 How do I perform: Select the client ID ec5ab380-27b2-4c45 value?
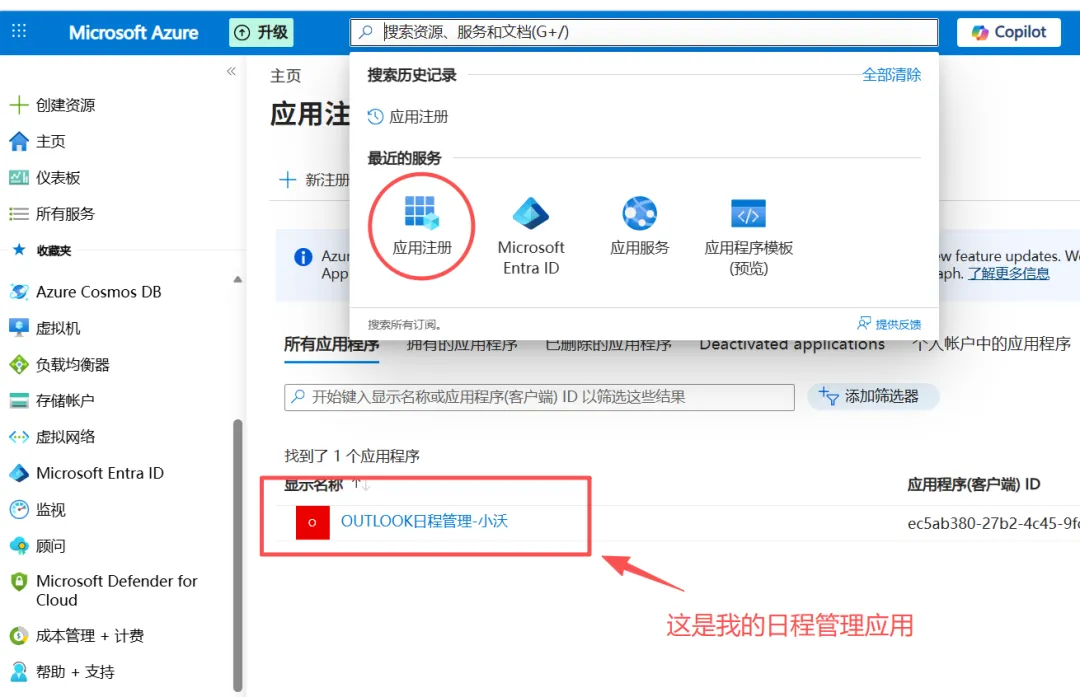coord(993,523)
